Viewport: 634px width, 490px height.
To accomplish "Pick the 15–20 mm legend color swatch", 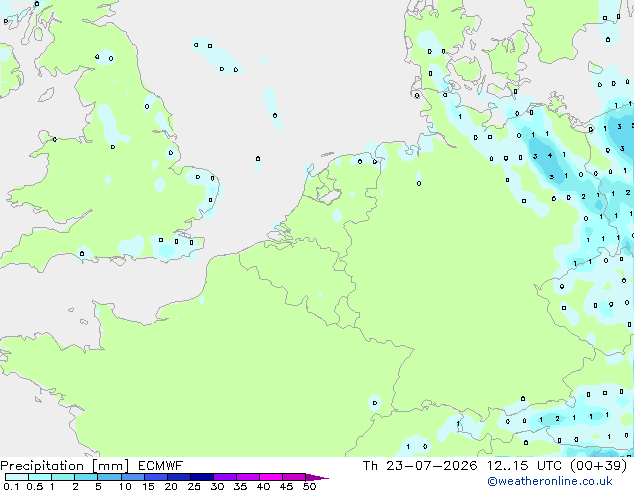I will pos(156,477).
